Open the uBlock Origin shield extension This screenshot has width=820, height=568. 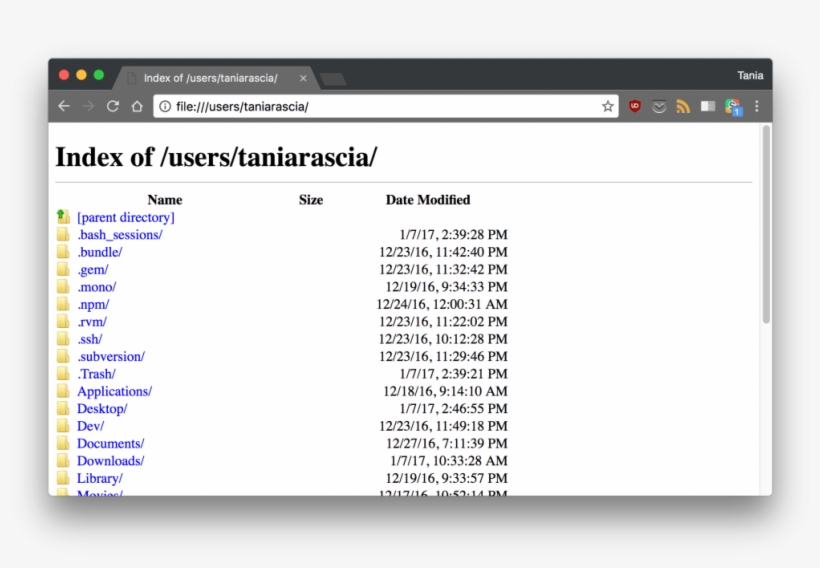click(635, 106)
